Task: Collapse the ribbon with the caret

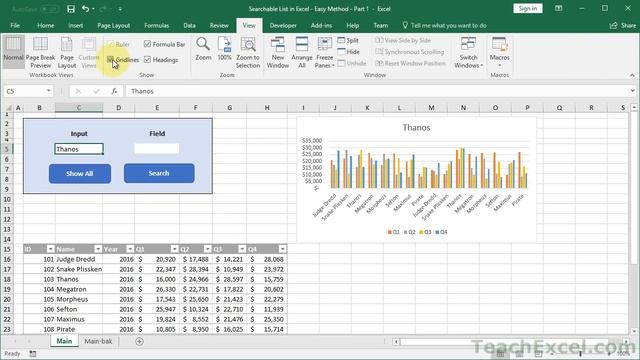Action: coord(632,75)
